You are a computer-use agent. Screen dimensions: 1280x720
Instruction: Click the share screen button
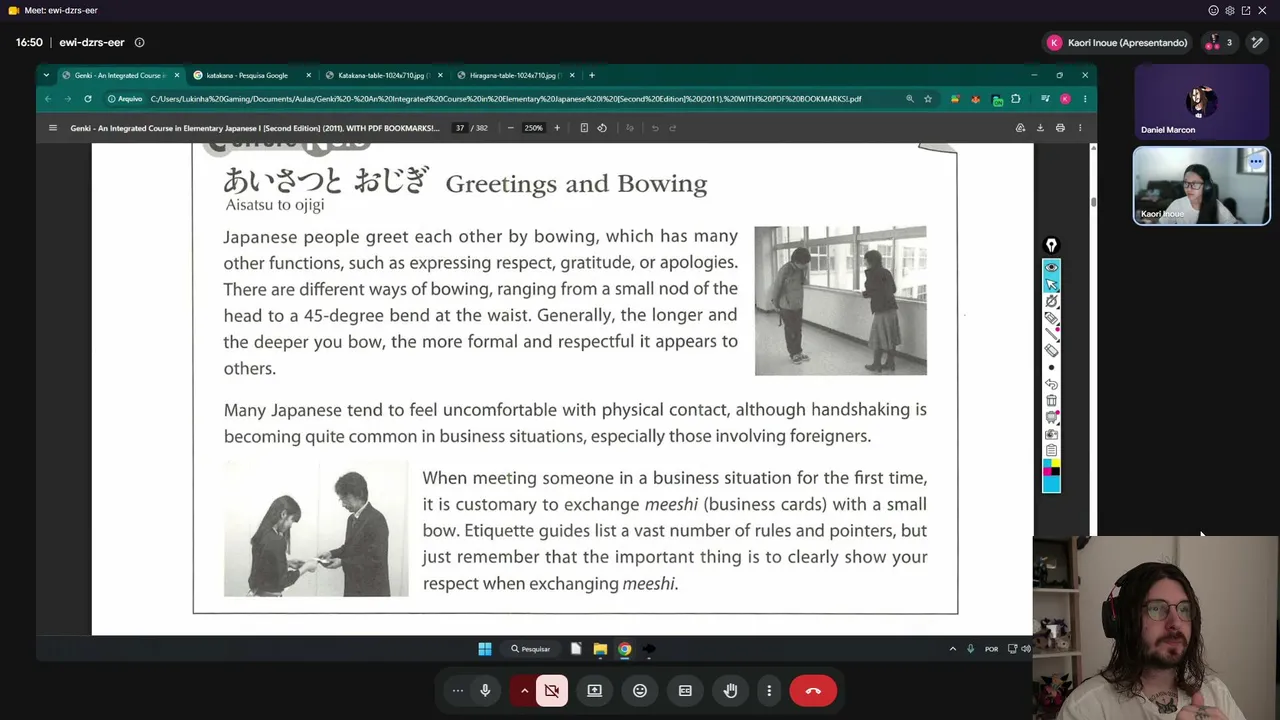pos(594,691)
